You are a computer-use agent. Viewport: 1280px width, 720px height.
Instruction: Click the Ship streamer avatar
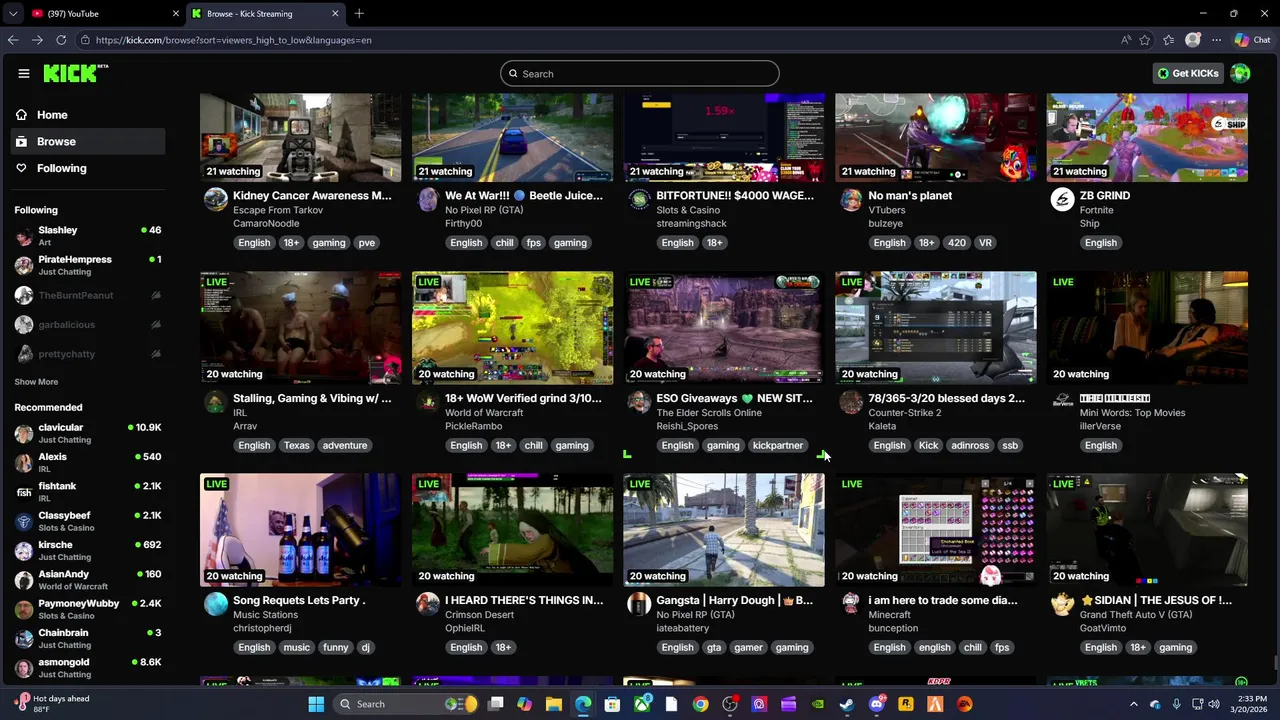(x=1062, y=200)
